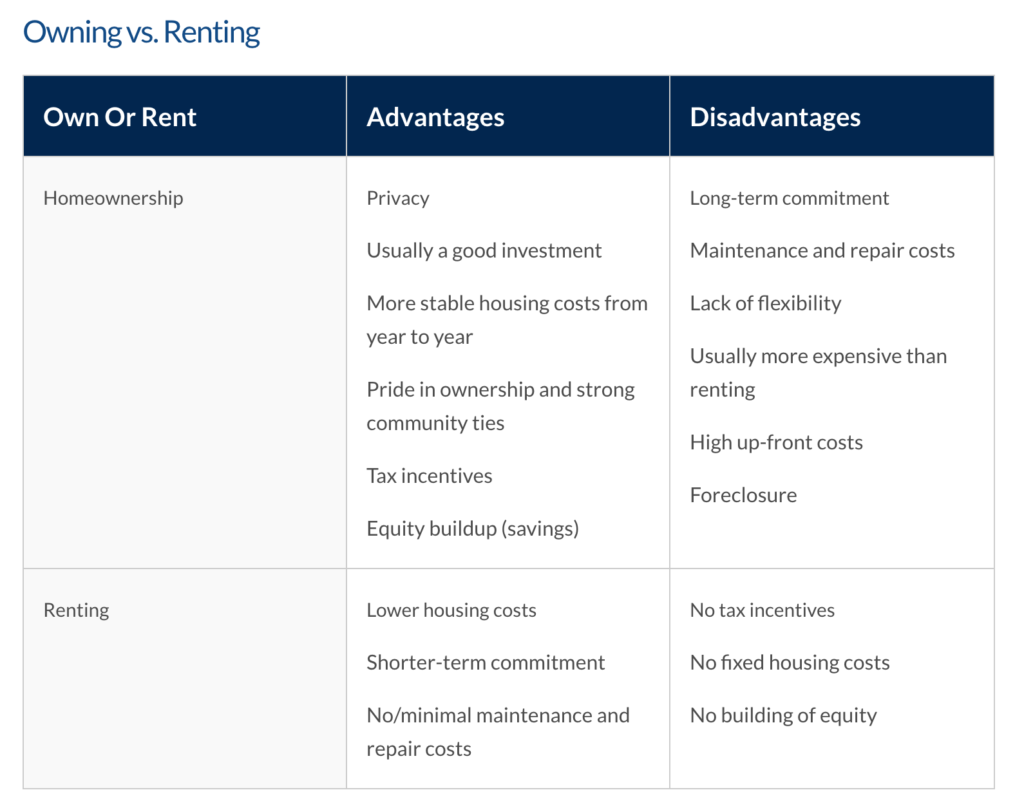Screen dimensions: 1024x799
Task: Select "Usually a good investment" text
Action: [x=484, y=251]
